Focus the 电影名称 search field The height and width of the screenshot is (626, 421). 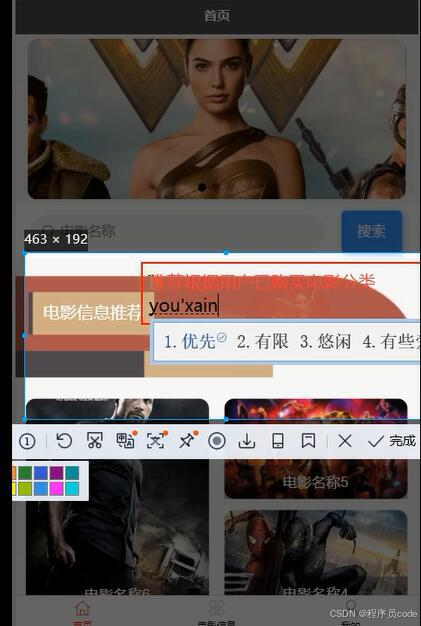tap(178, 231)
